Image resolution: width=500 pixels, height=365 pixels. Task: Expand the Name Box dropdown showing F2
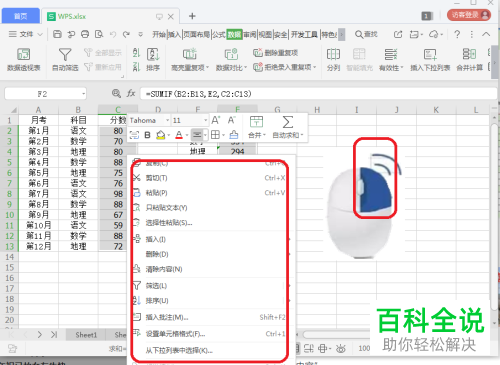coord(83,94)
